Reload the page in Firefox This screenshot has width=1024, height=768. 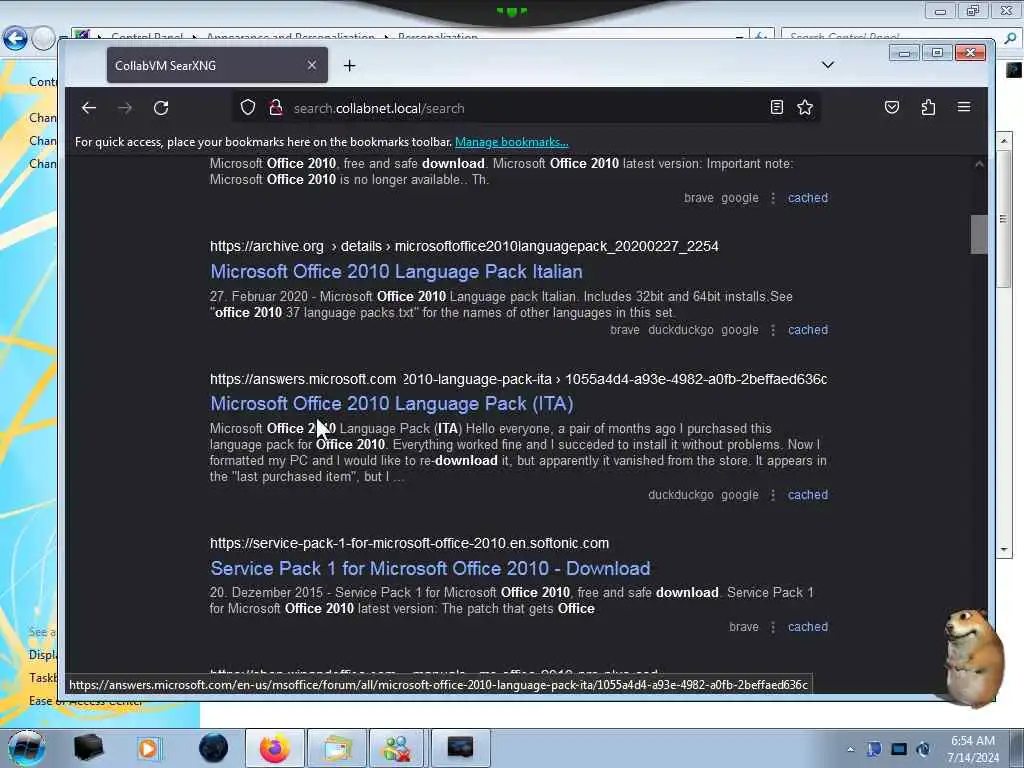[x=161, y=108]
